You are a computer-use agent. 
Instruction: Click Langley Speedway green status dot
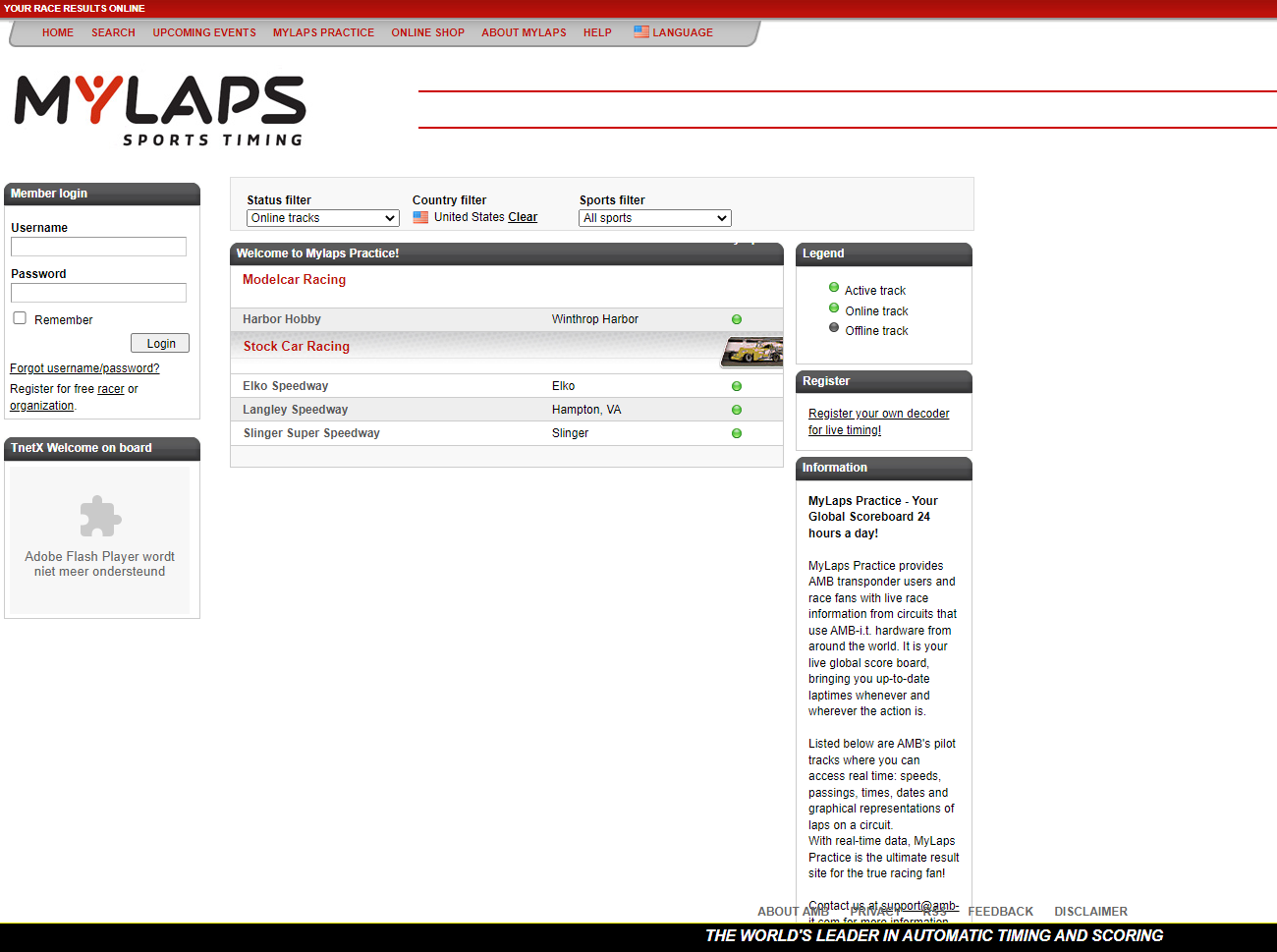(737, 410)
